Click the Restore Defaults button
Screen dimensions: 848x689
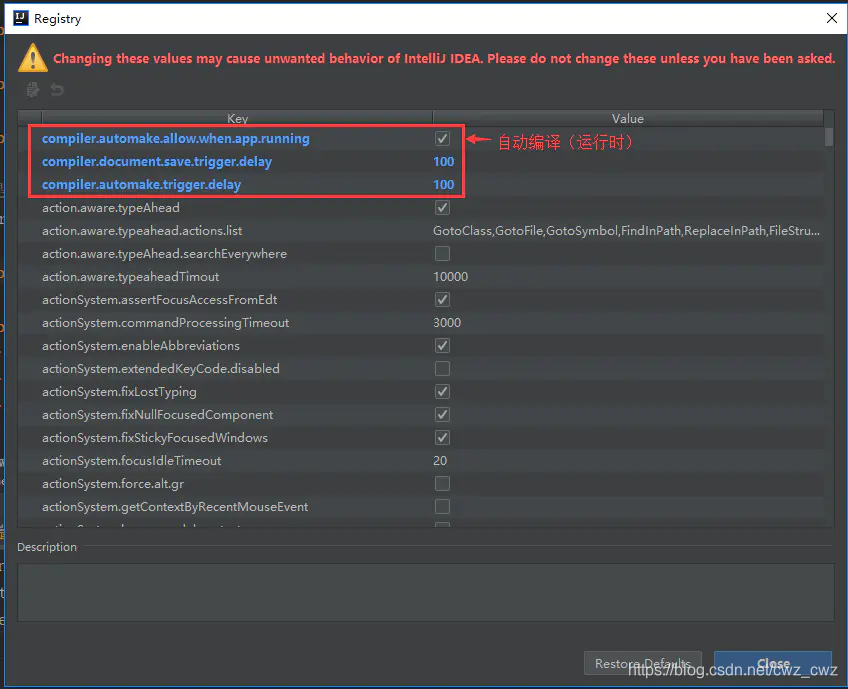[642, 663]
